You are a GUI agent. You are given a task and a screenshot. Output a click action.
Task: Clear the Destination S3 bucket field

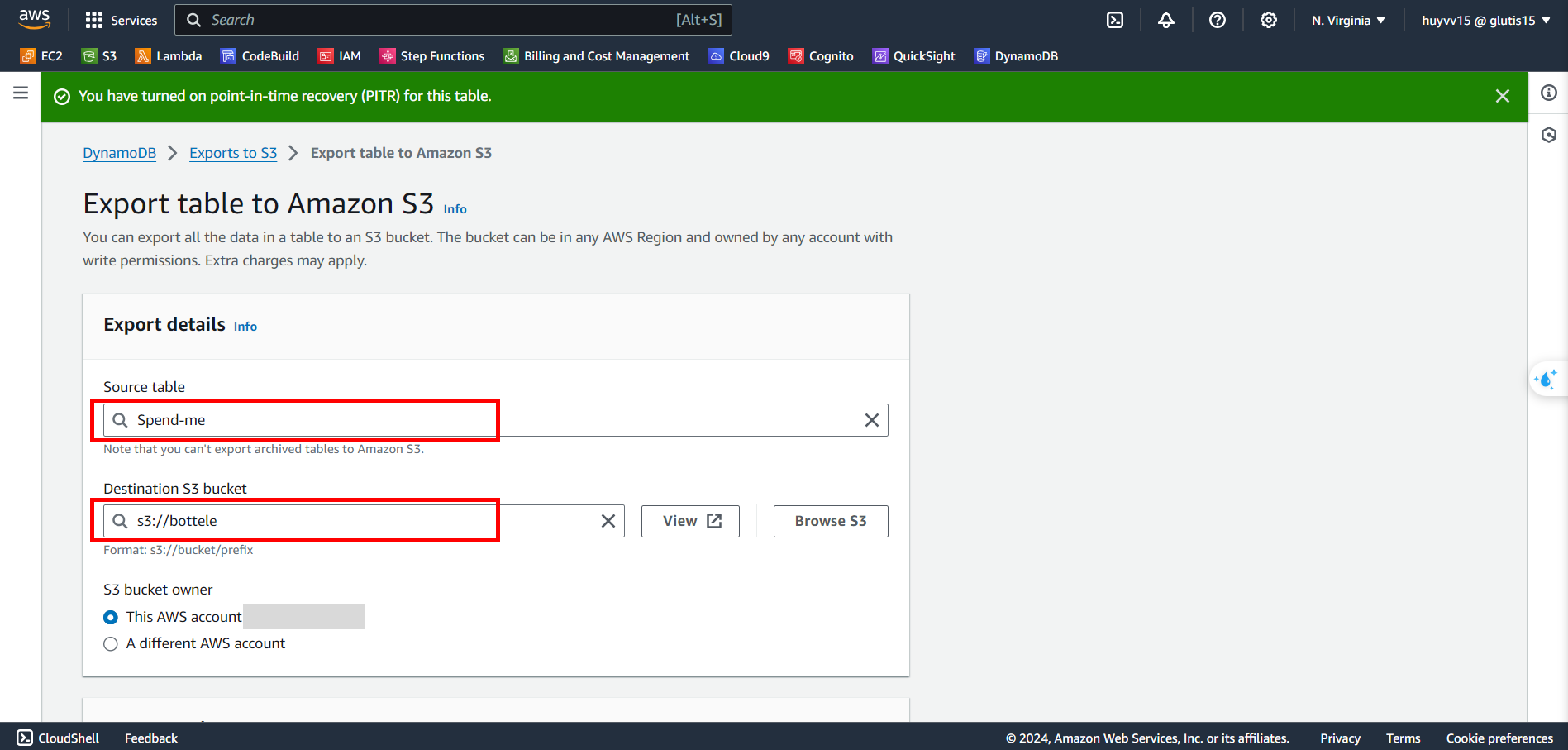pyautogui.click(x=608, y=521)
